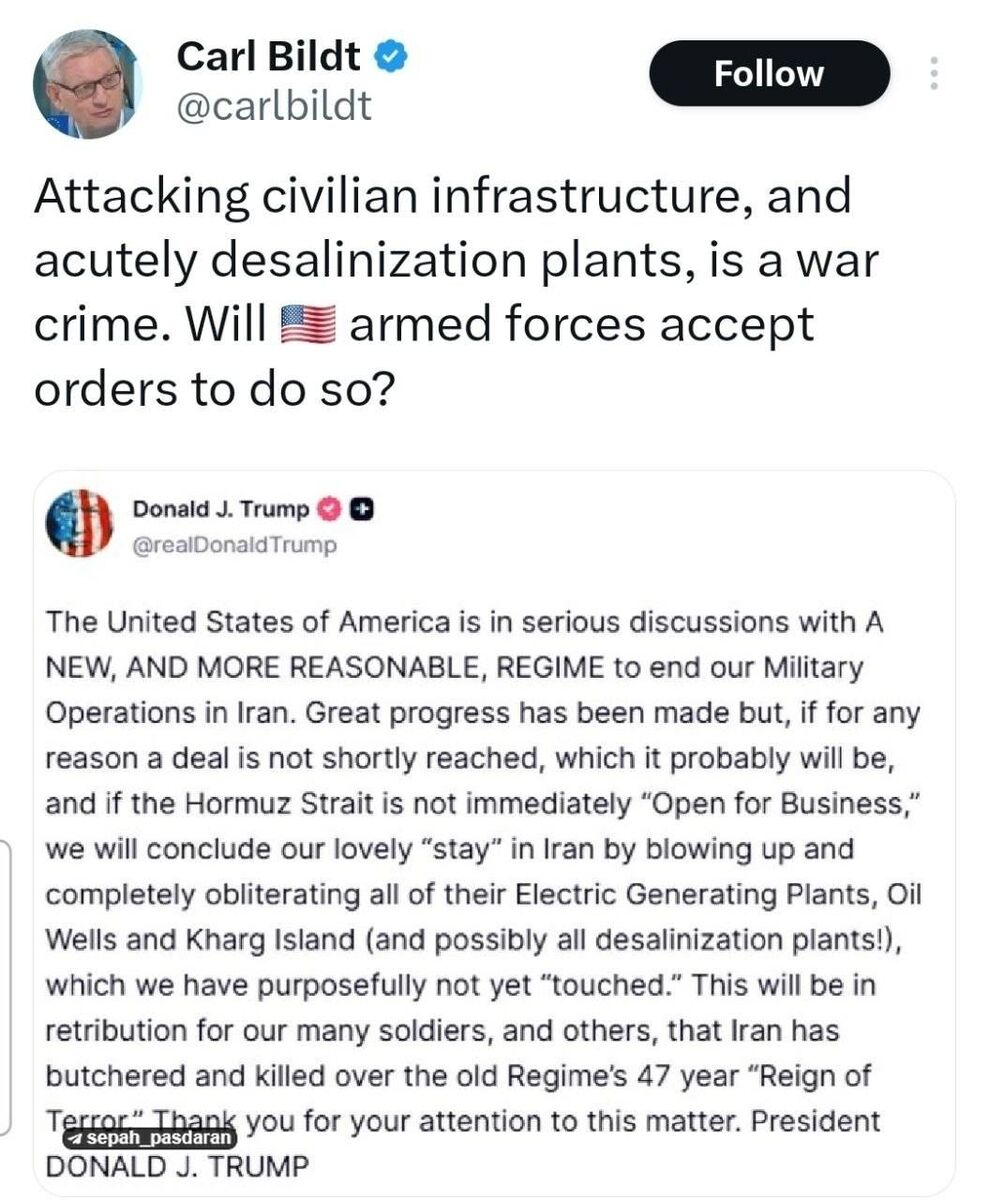Click the "Hormuz Strait" words in the quote

[240, 804]
